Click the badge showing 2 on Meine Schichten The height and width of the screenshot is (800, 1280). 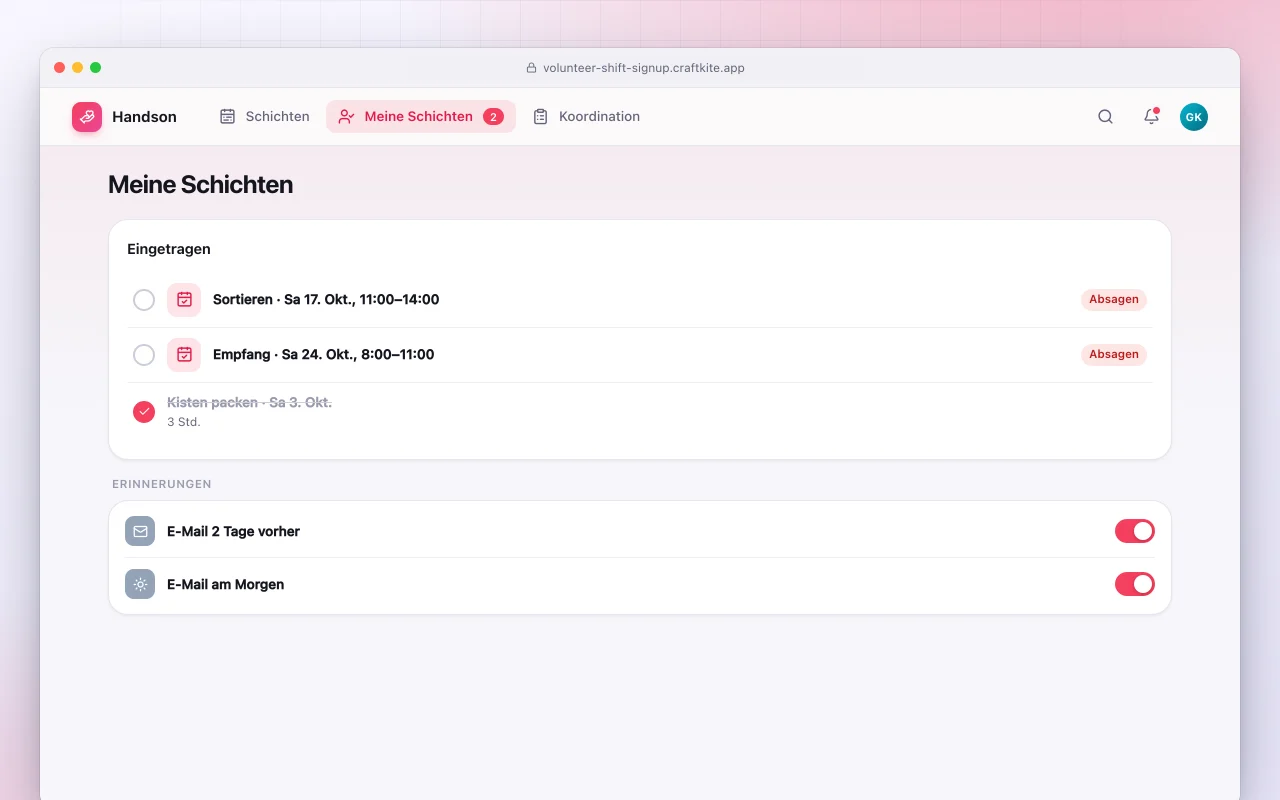(493, 117)
